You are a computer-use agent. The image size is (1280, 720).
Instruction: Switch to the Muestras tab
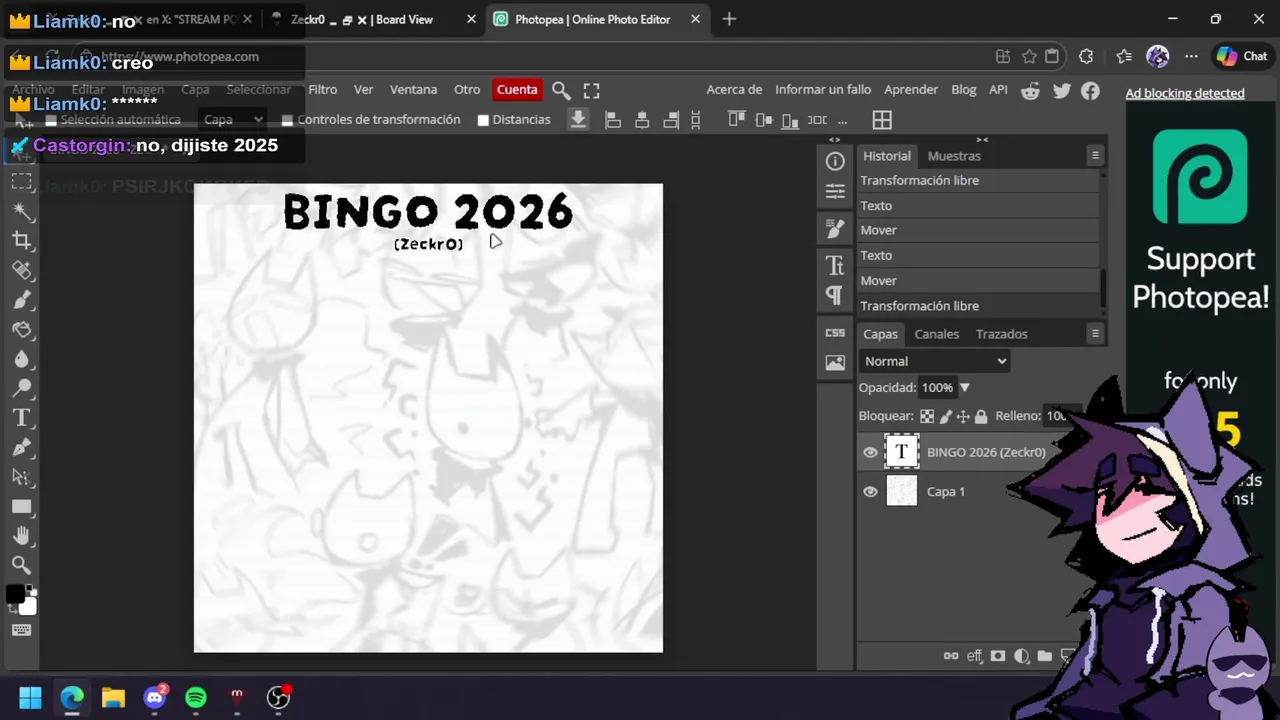coord(954,156)
